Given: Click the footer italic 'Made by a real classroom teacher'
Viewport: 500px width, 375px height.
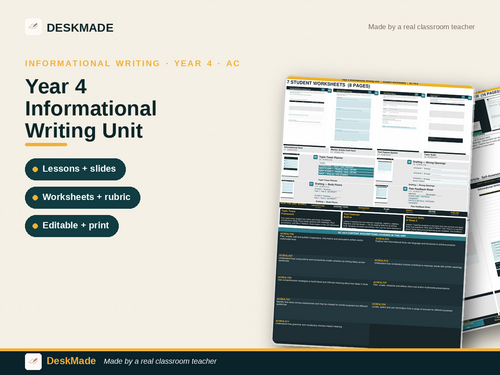Looking at the screenshot, I should click(160, 361).
